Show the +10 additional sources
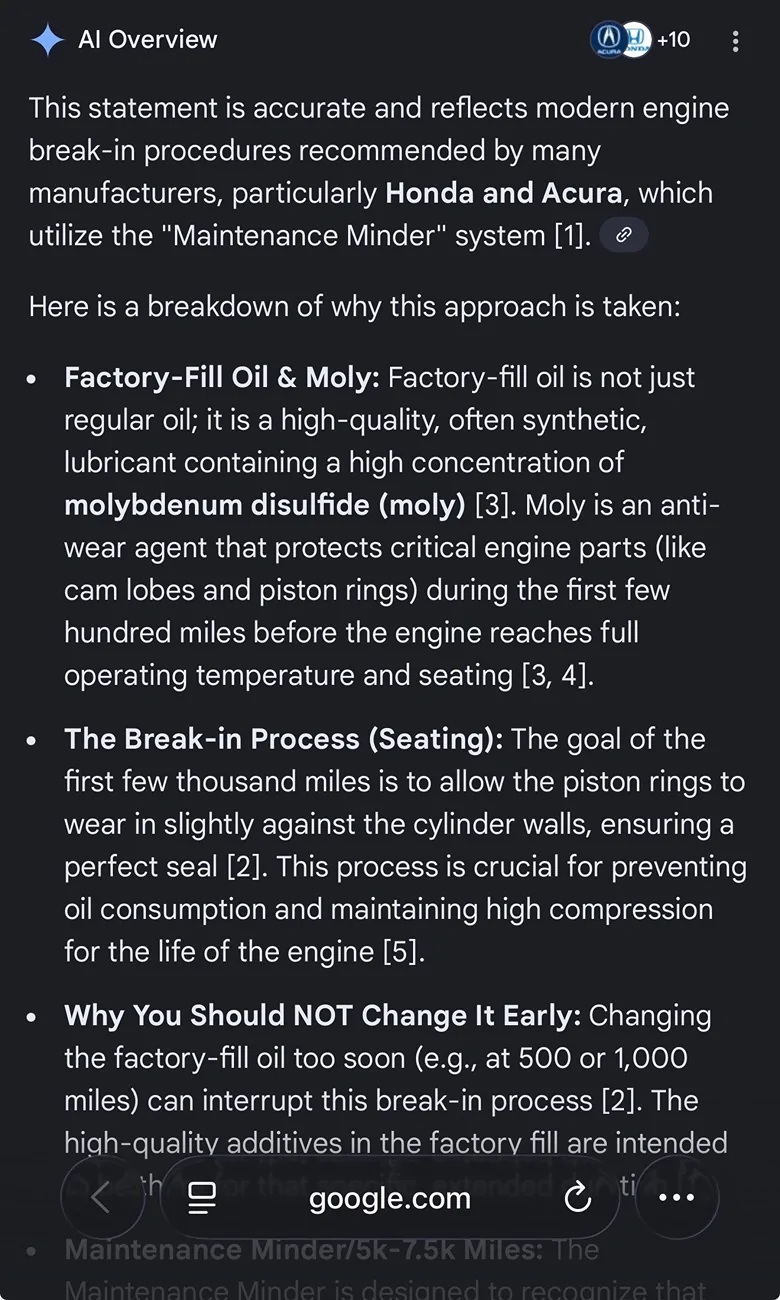 pyautogui.click(x=673, y=40)
